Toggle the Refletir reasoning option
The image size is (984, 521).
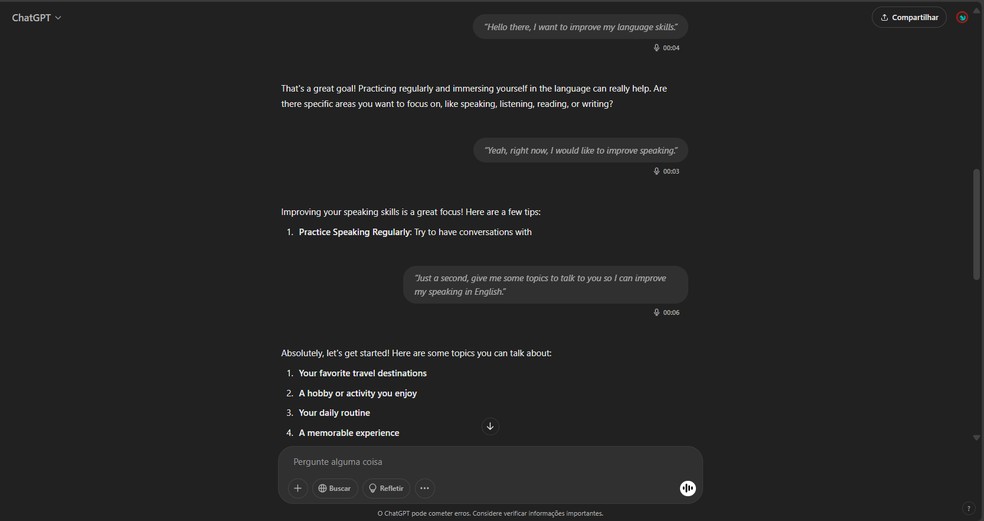click(386, 488)
